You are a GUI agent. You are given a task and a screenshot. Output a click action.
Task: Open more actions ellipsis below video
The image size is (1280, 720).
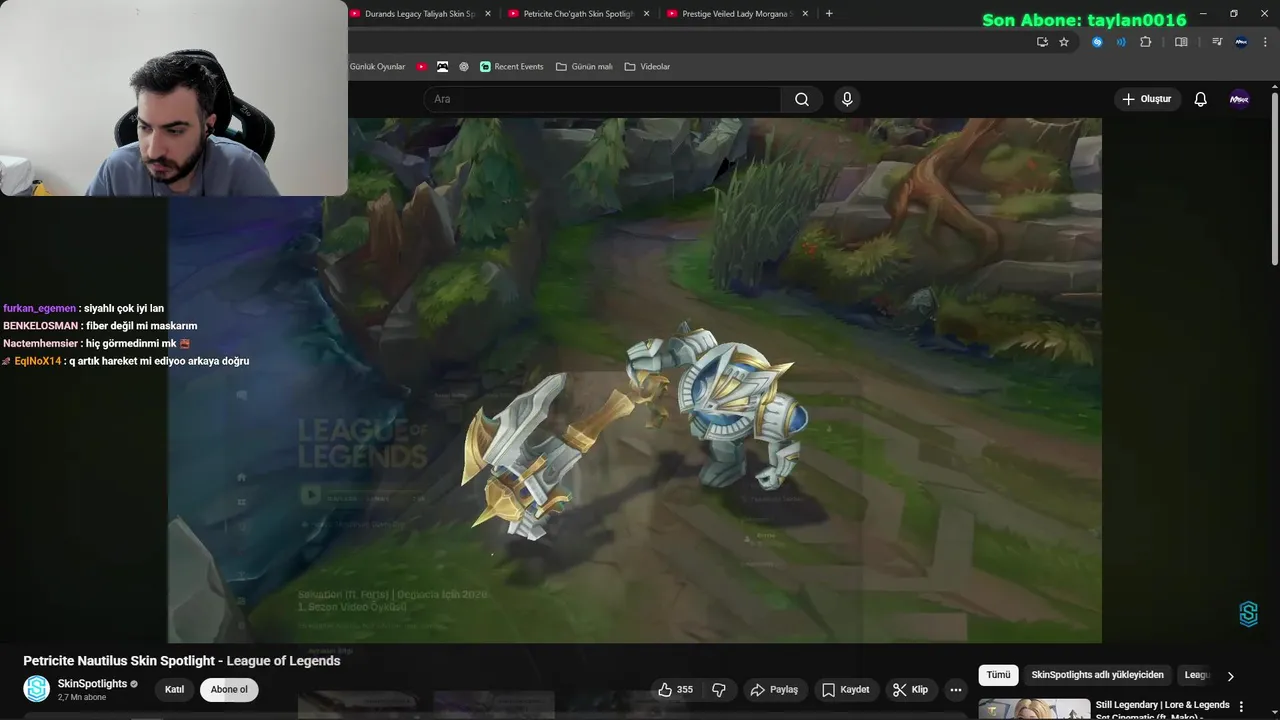(x=956, y=689)
